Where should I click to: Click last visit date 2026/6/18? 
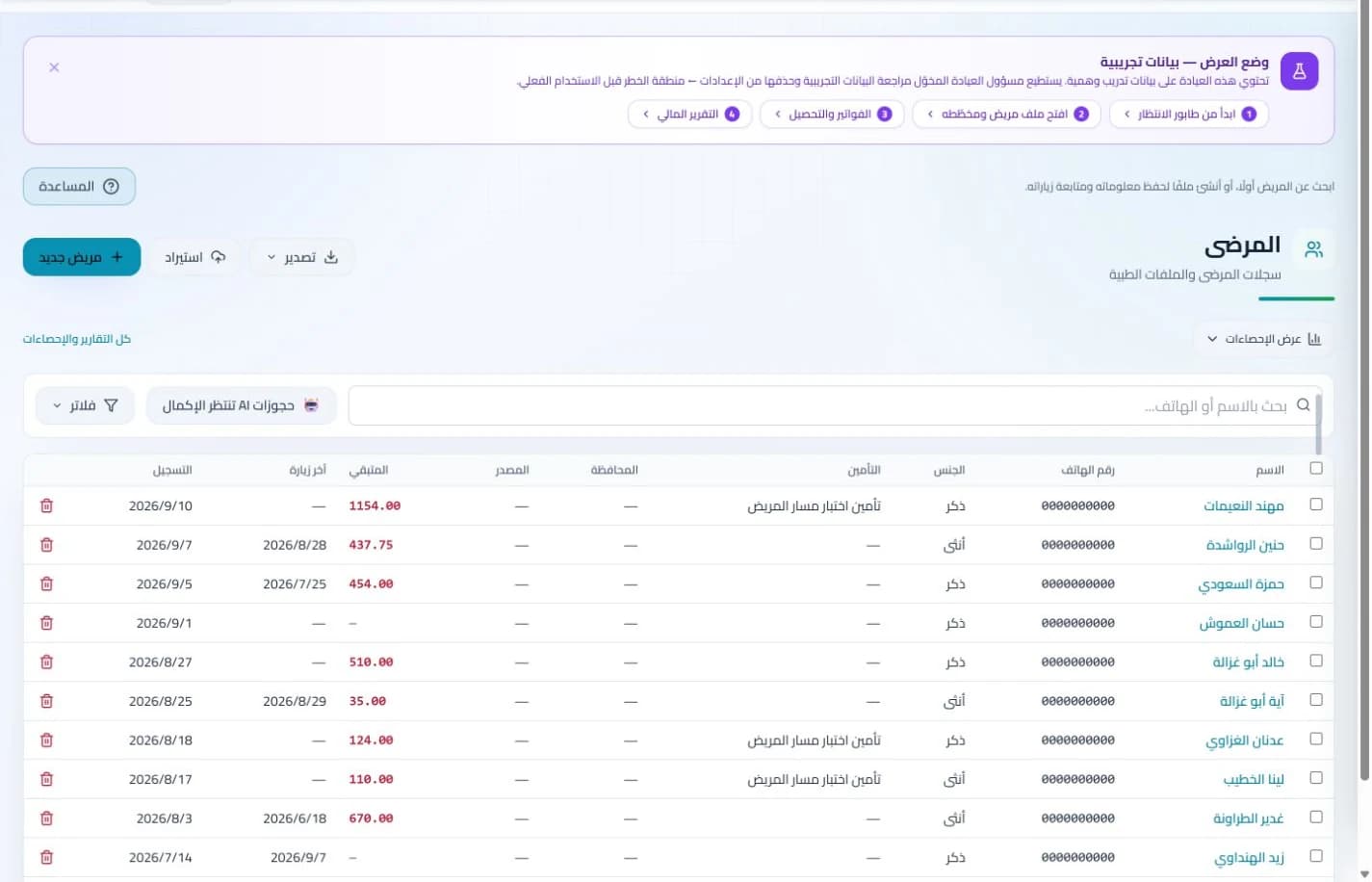295,818
